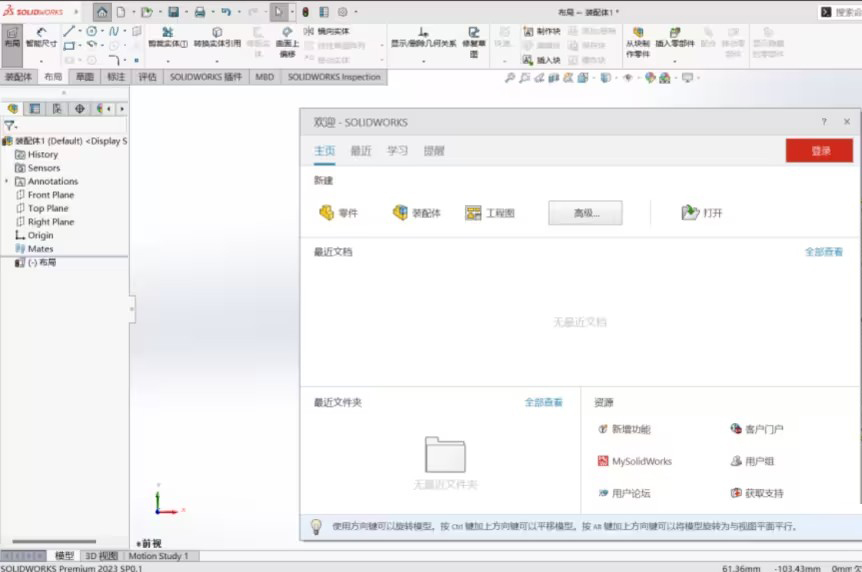Undo the last action
Image resolution: width=862 pixels, height=572 pixels.
click(226, 12)
